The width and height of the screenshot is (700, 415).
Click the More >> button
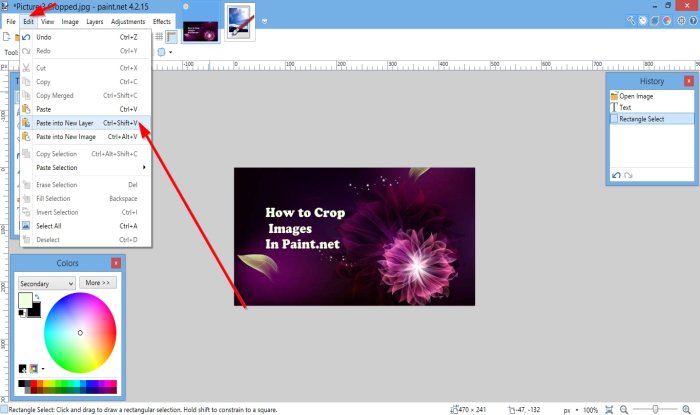tap(98, 282)
